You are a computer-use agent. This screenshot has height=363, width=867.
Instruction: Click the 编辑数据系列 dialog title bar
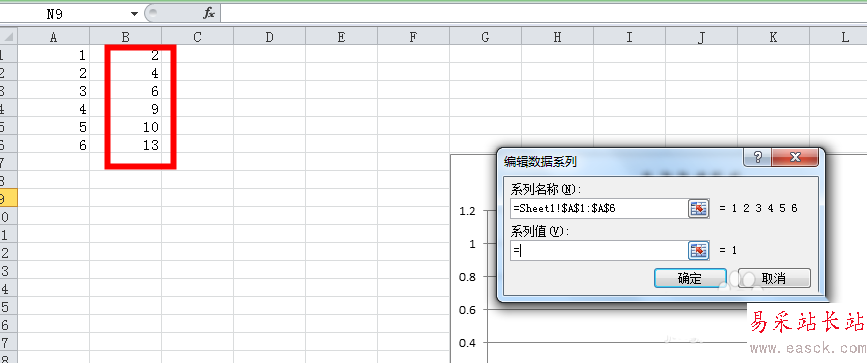pyautogui.click(x=619, y=161)
